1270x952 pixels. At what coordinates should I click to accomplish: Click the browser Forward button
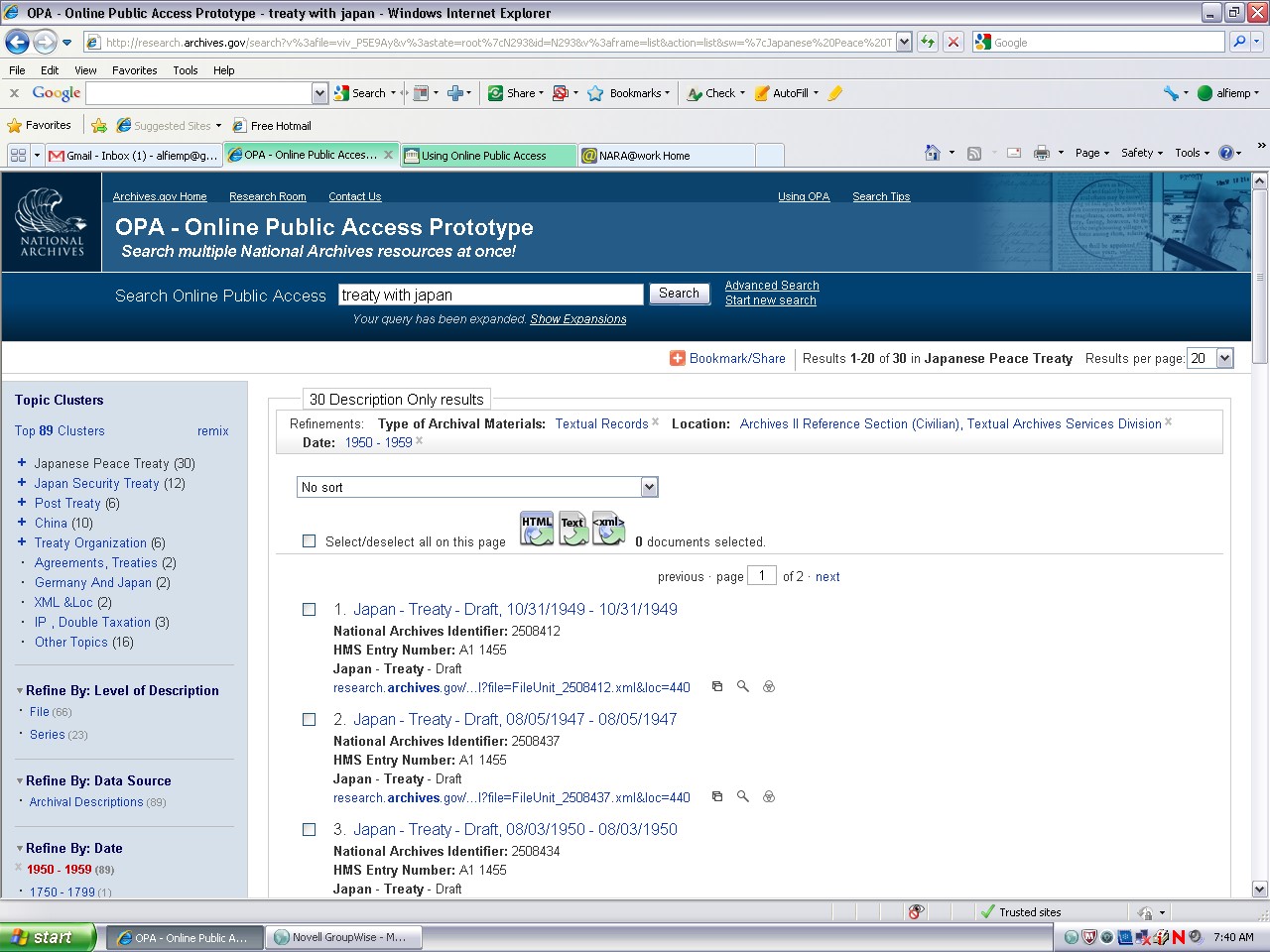click(45, 42)
